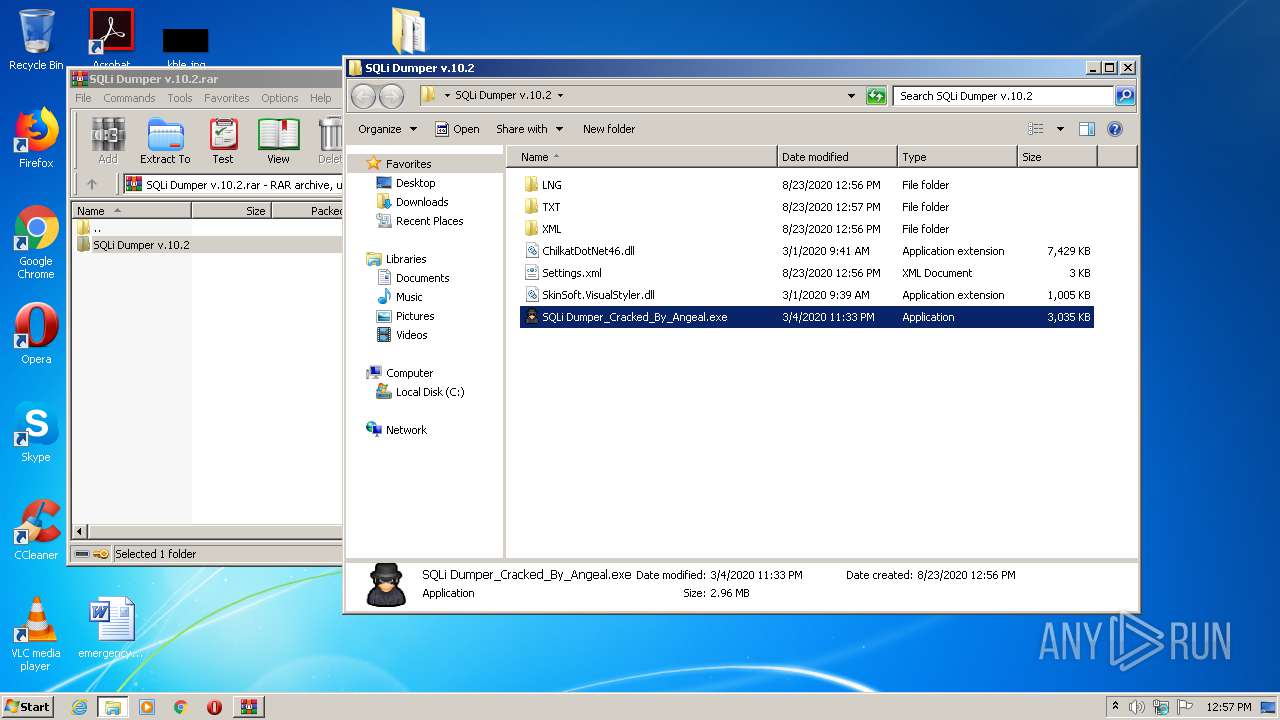Select Documents under Libraries

pyautogui.click(x=422, y=278)
